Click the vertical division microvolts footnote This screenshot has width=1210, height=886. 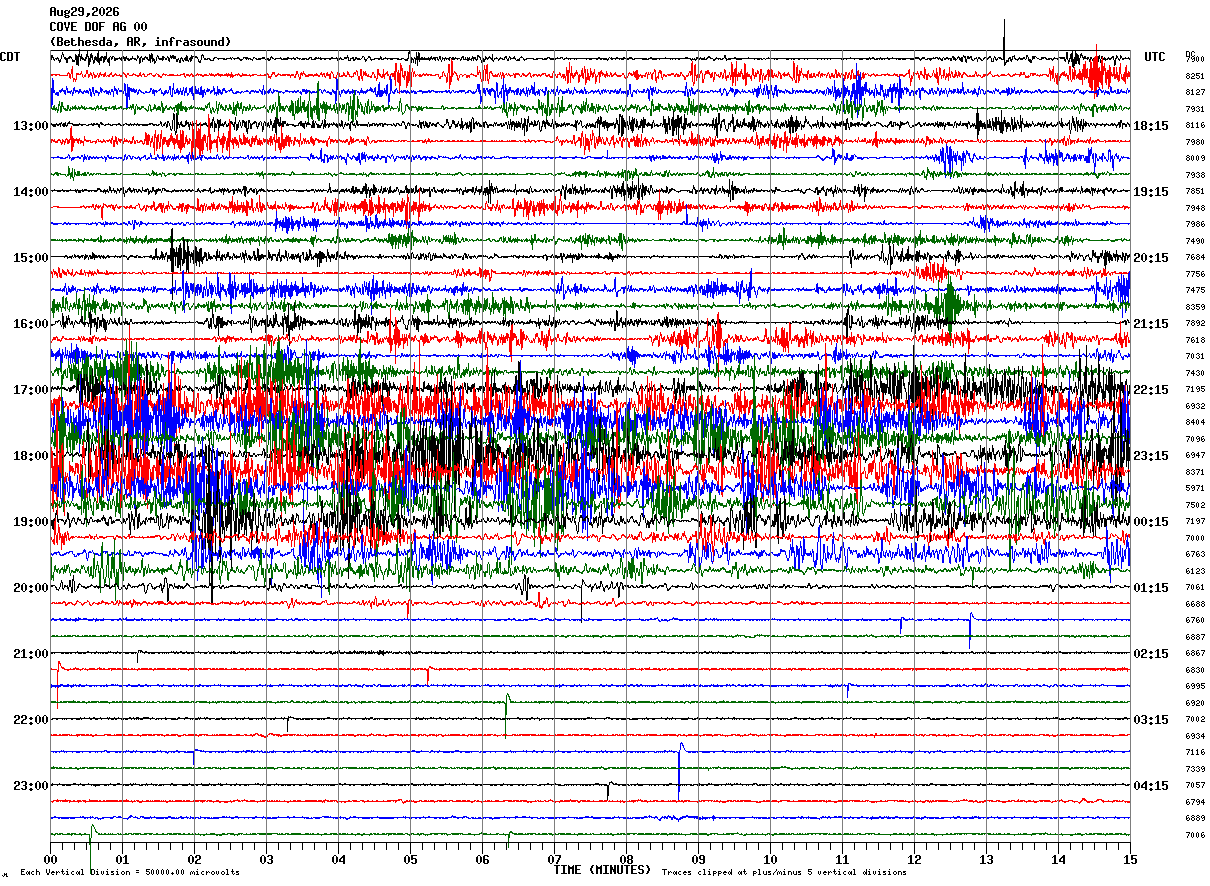(x=130, y=873)
